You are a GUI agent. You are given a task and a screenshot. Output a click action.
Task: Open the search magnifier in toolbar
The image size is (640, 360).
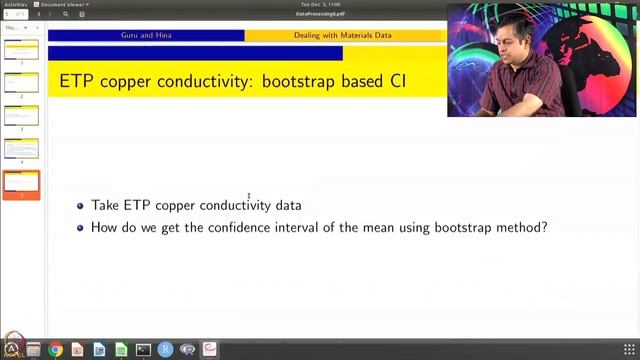coord(65,14)
